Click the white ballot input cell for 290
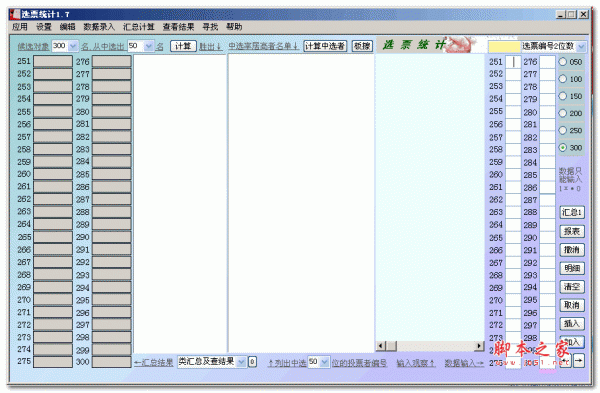 coord(548,238)
